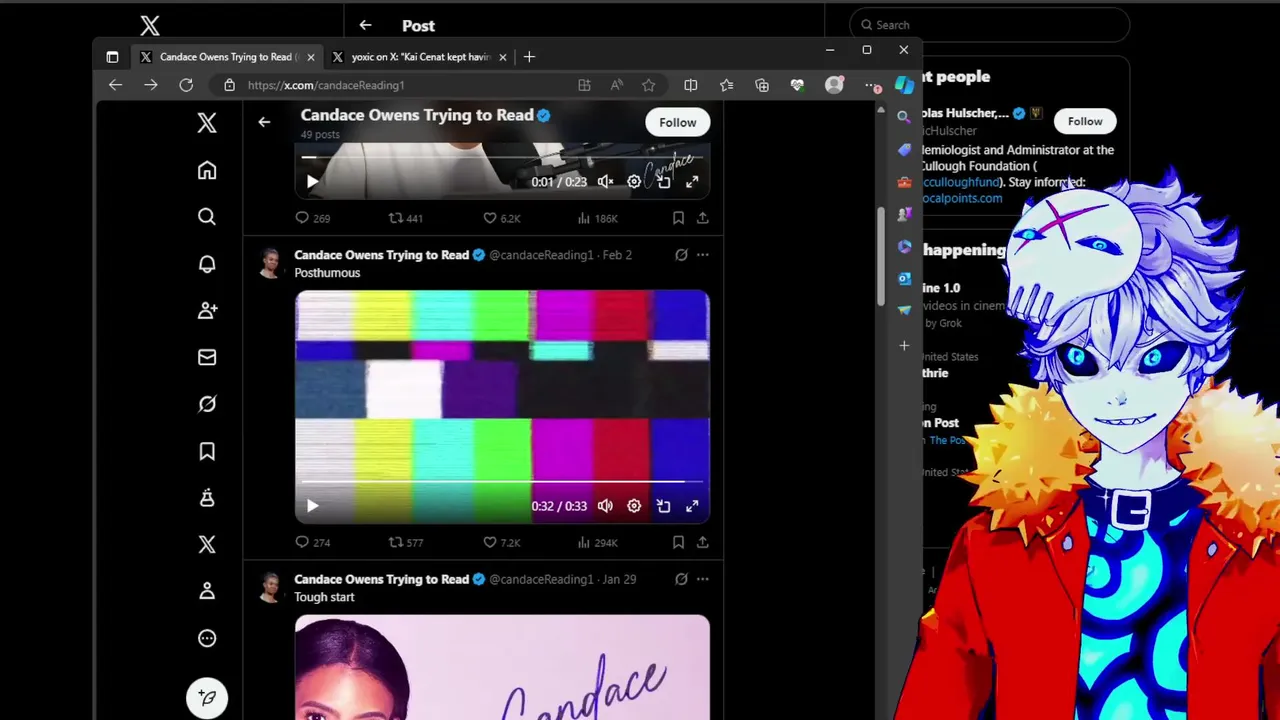Open settings gear on the 0:23 video
Screen dimensions: 1280x720
634,182
